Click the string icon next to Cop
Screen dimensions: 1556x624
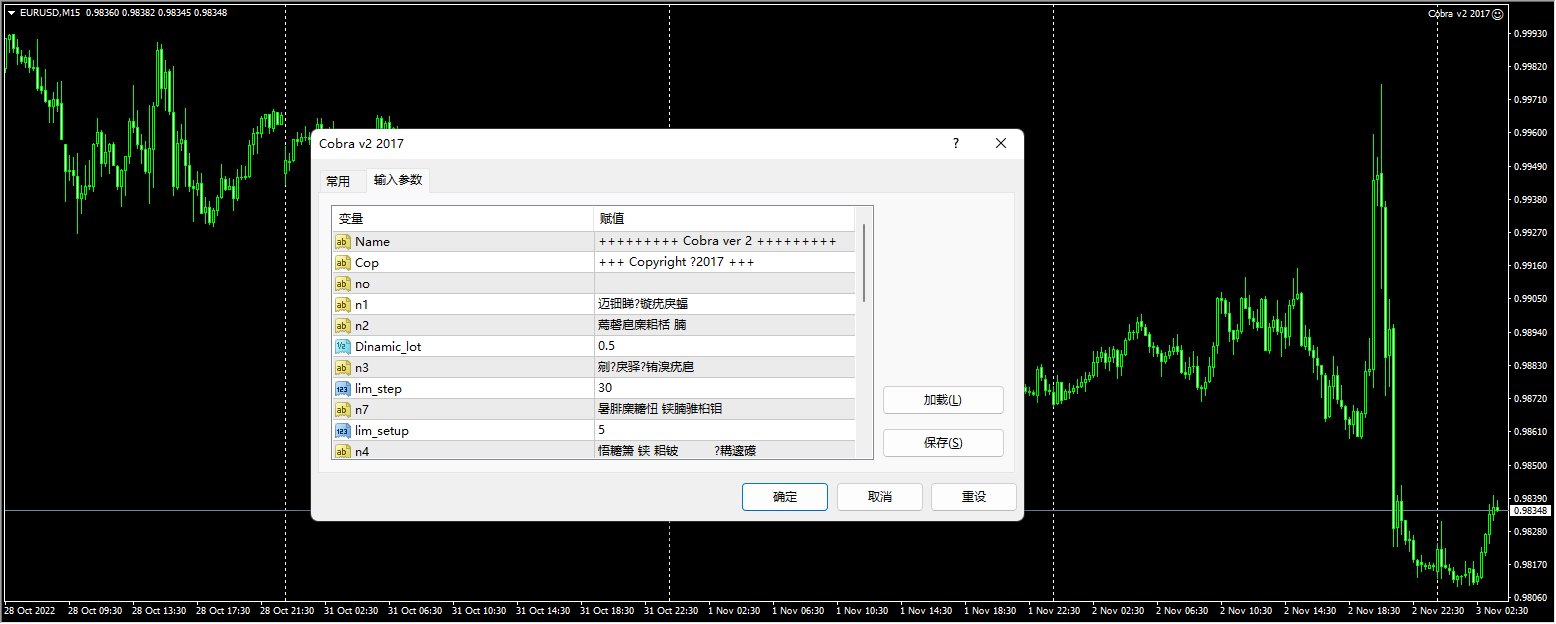(x=342, y=263)
